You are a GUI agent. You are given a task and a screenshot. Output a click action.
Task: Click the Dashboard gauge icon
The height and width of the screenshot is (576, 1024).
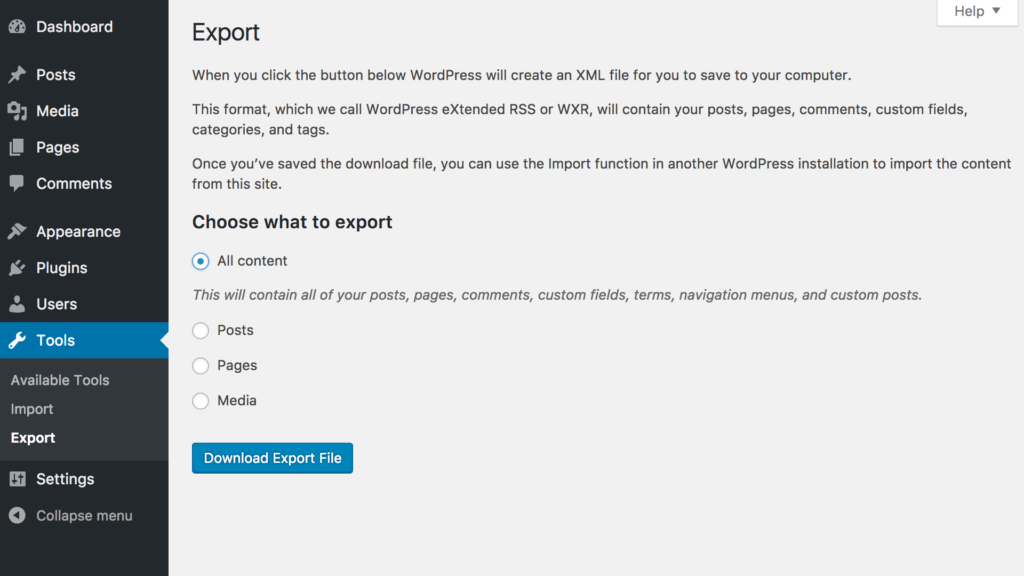pos(17,27)
